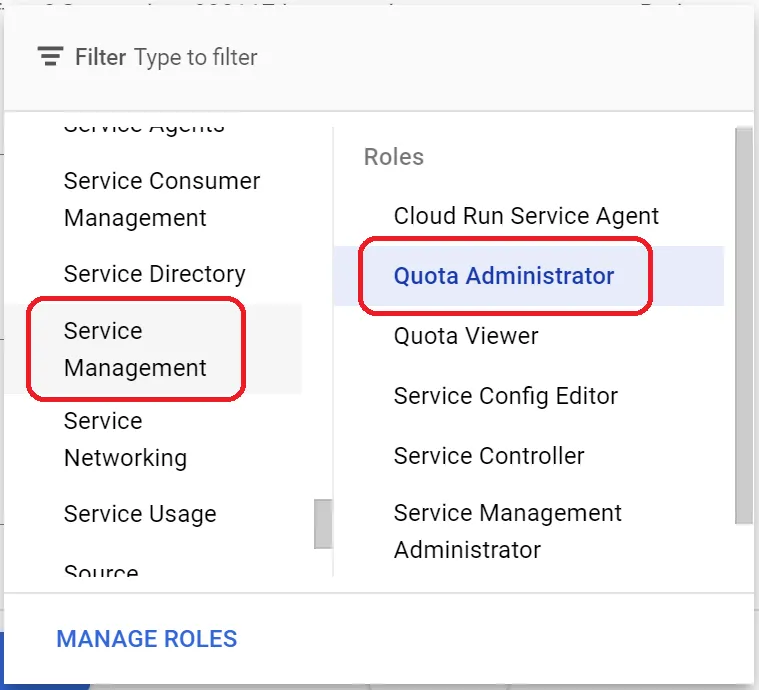The image size is (759, 690).
Task: Click the roles list scrollbar
Action: coord(743,325)
